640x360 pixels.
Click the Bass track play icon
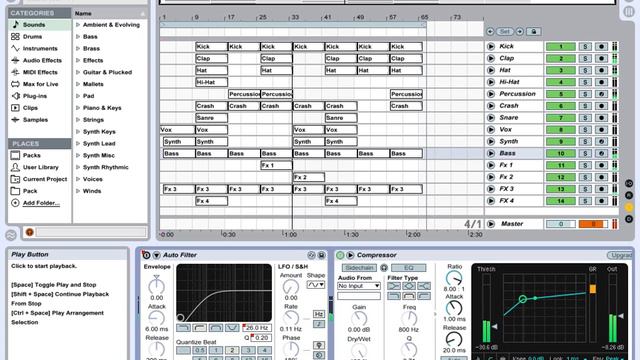491,153
